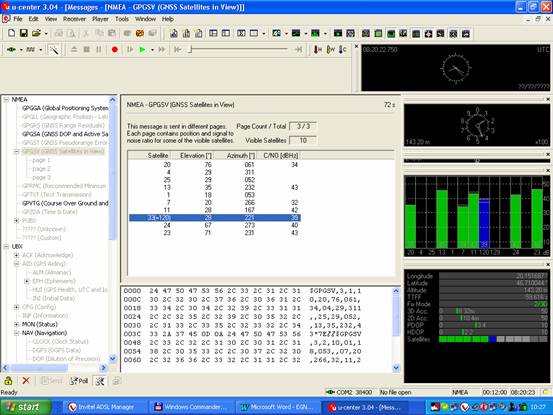Image resolution: width=553 pixels, height=415 pixels.
Task: Open the dropdown next to Open folder
Action: pyautogui.click(x=46, y=33)
